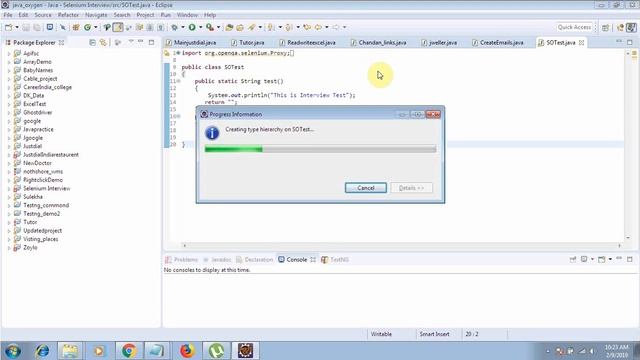Minimize the Package Explorer panel
Image resolution: width=640 pixels, height=360 pixels.
coord(140,42)
